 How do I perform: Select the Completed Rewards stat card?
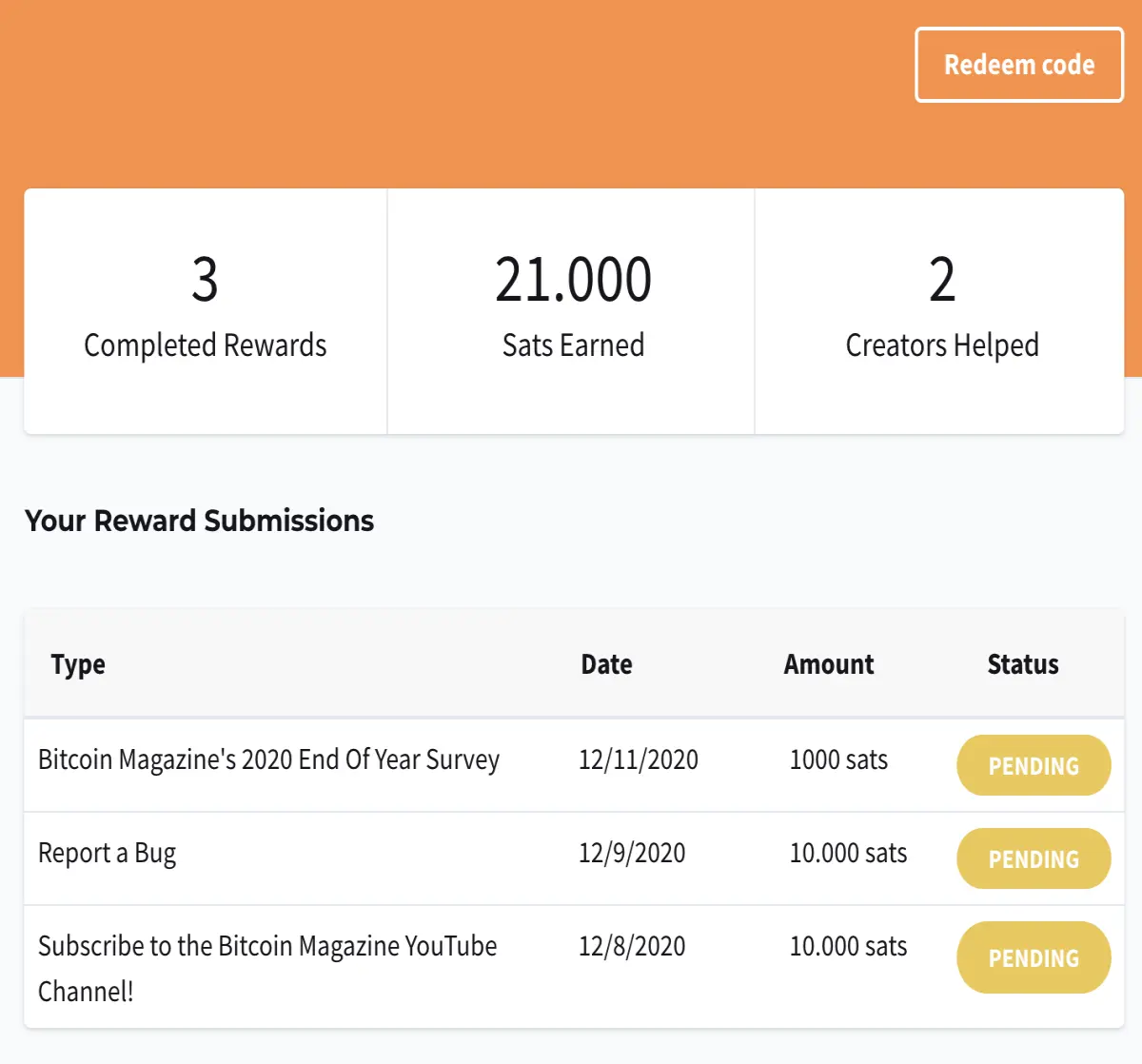(206, 311)
